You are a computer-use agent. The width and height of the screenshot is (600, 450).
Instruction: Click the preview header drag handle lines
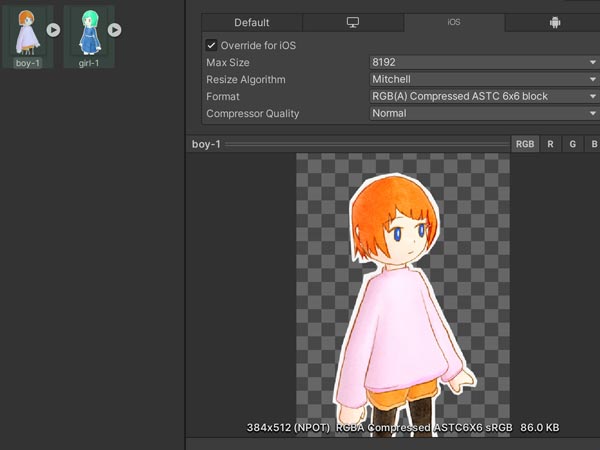365,145
